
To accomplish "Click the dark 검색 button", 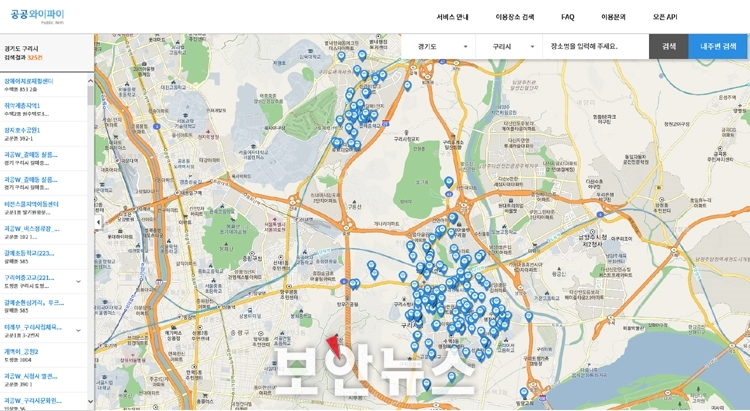I will [x=669, y=46].
